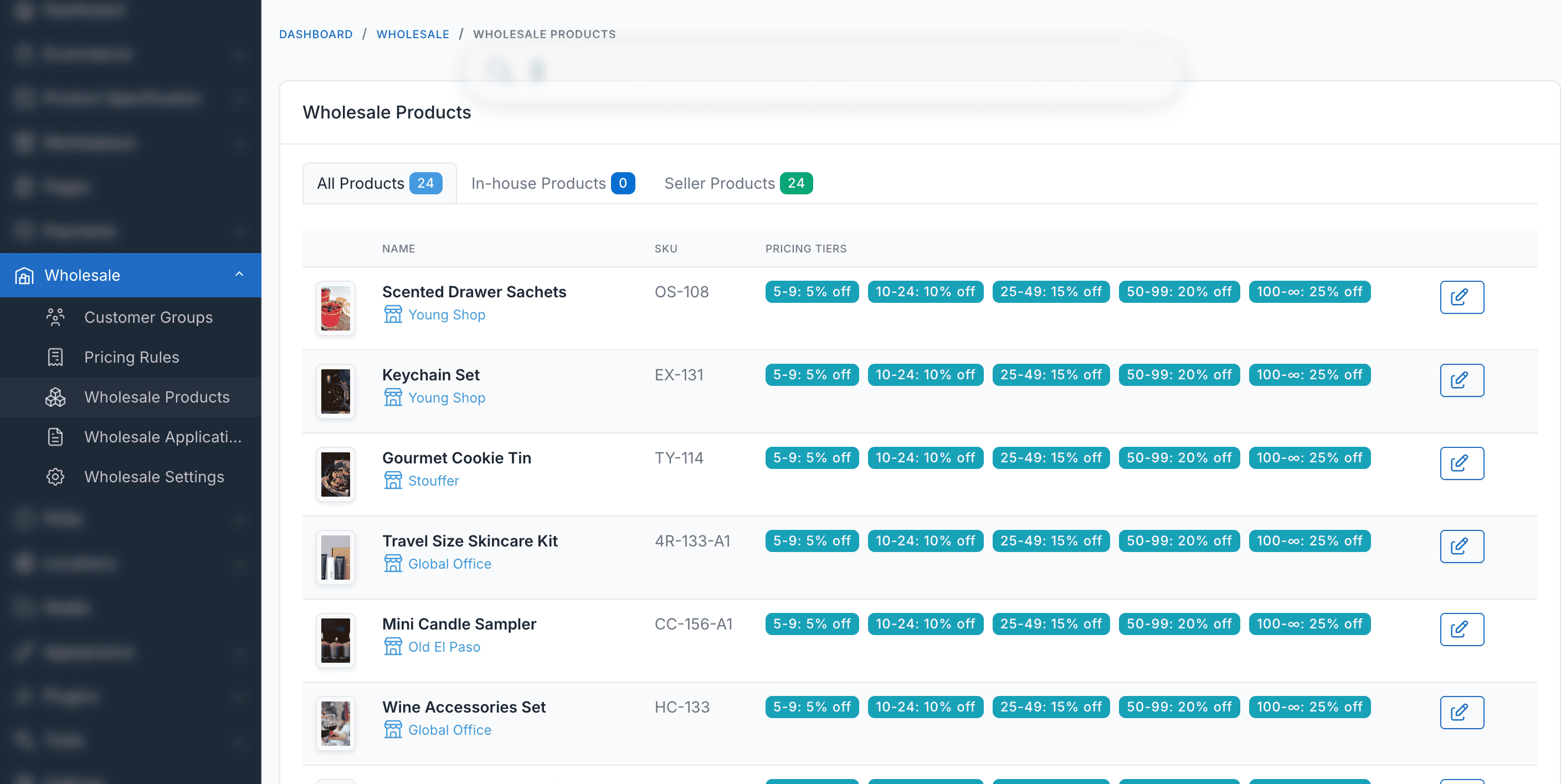The height and width of the screenshot is (784, 1561).
Task: Click inside the search input field
Action: [727, 70]
